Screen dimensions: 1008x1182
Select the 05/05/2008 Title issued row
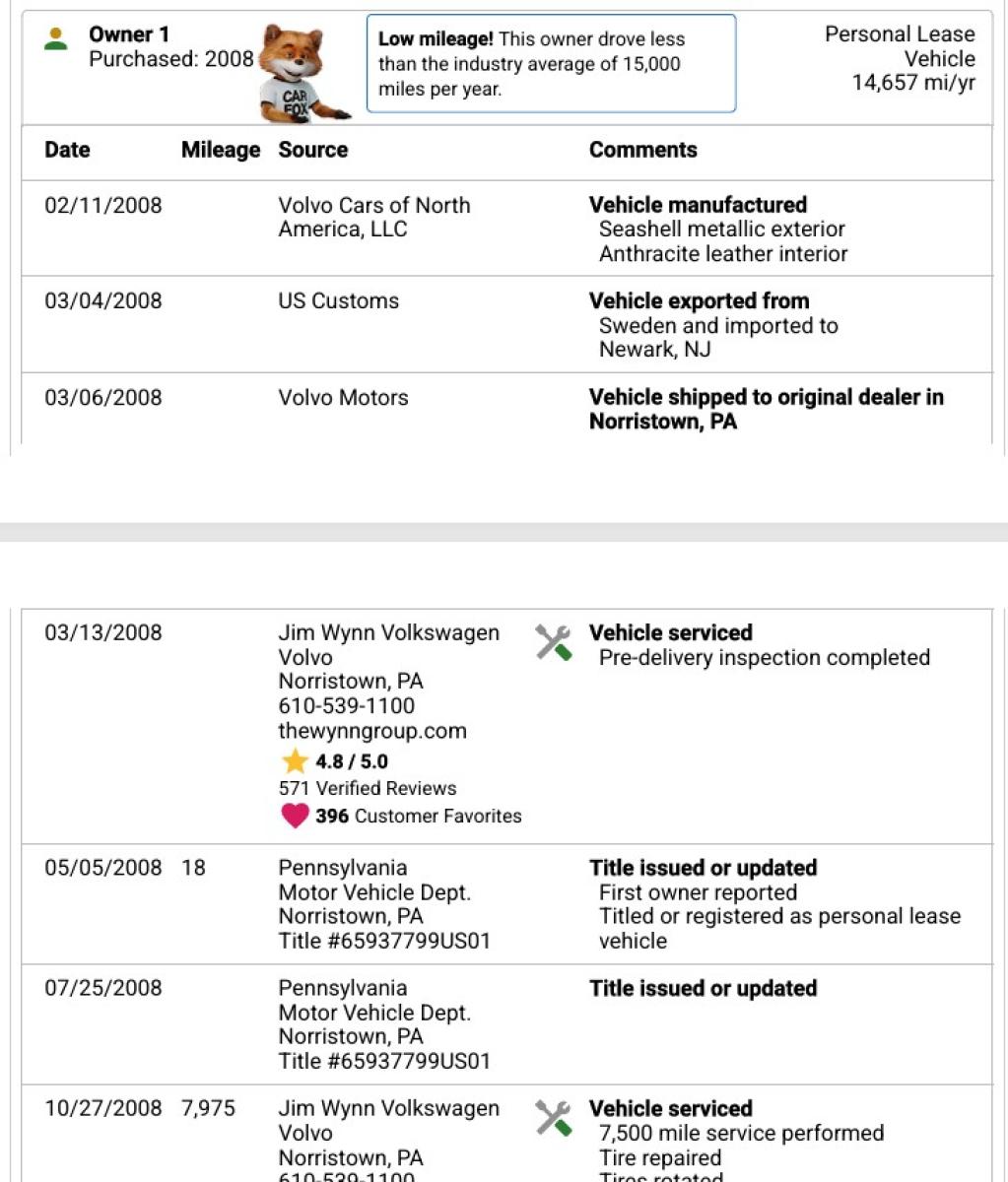(x=507, y=903)
